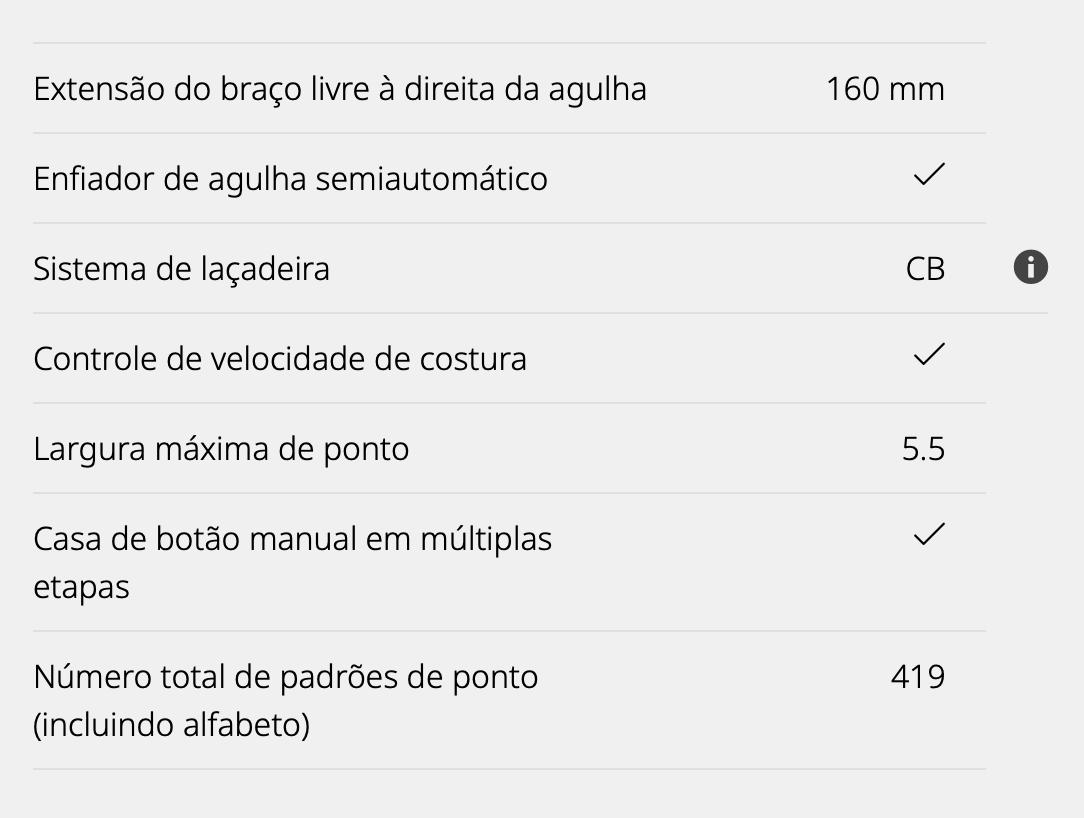Click the 160 mm value
The height and width of the screenshot is (818, 1084).
pos(886,89)
